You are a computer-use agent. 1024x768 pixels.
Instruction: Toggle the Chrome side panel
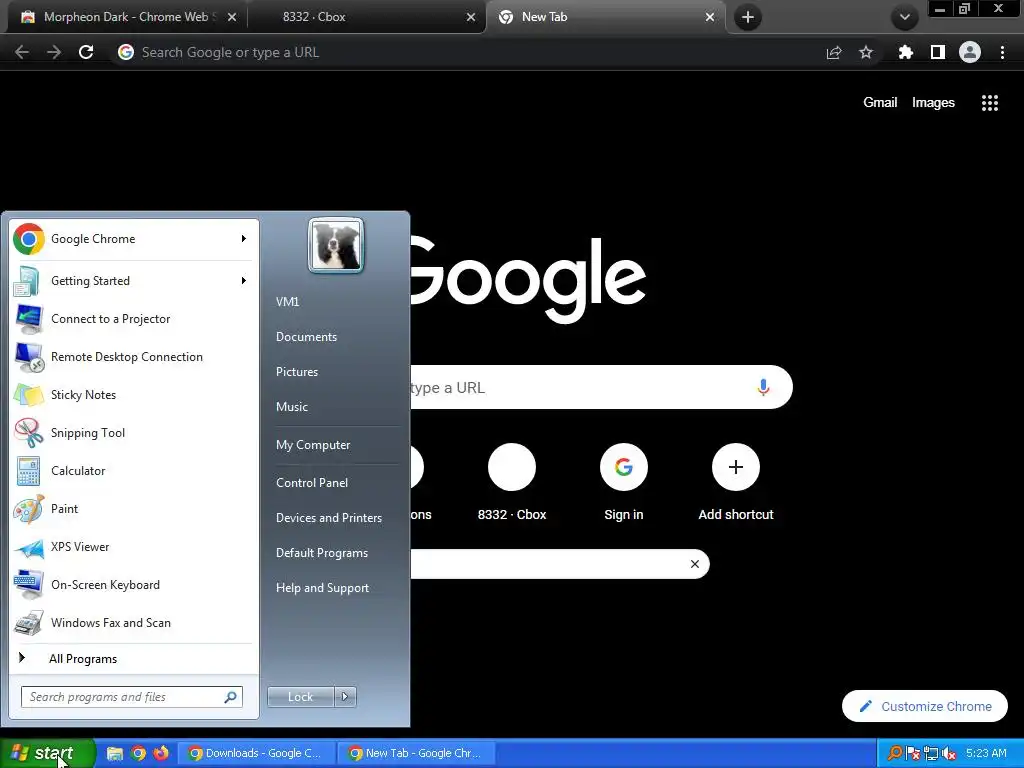pos(937,52)
